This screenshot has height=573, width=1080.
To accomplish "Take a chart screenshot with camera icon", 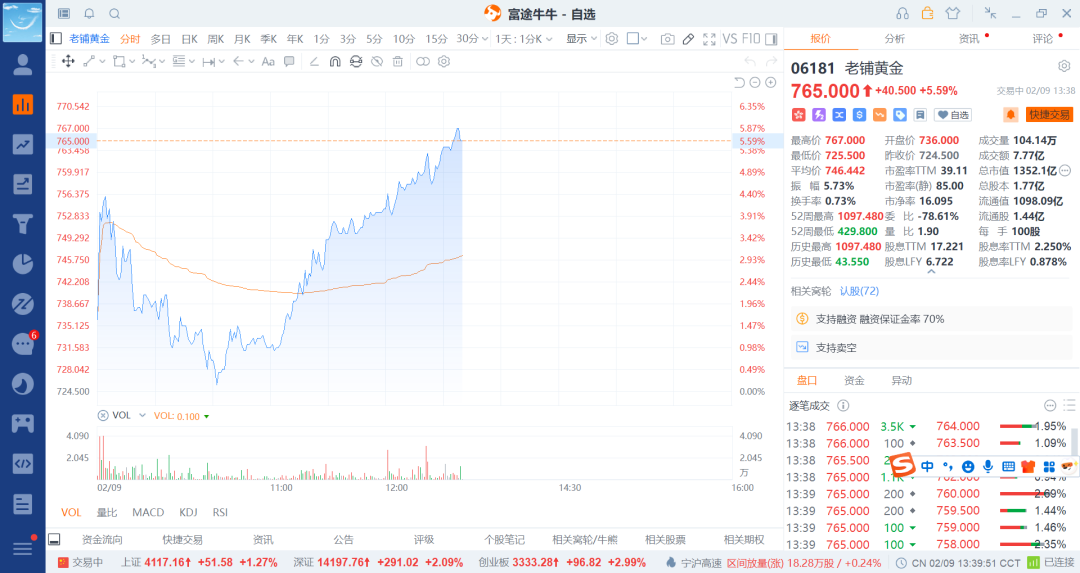I will point(667,39).
